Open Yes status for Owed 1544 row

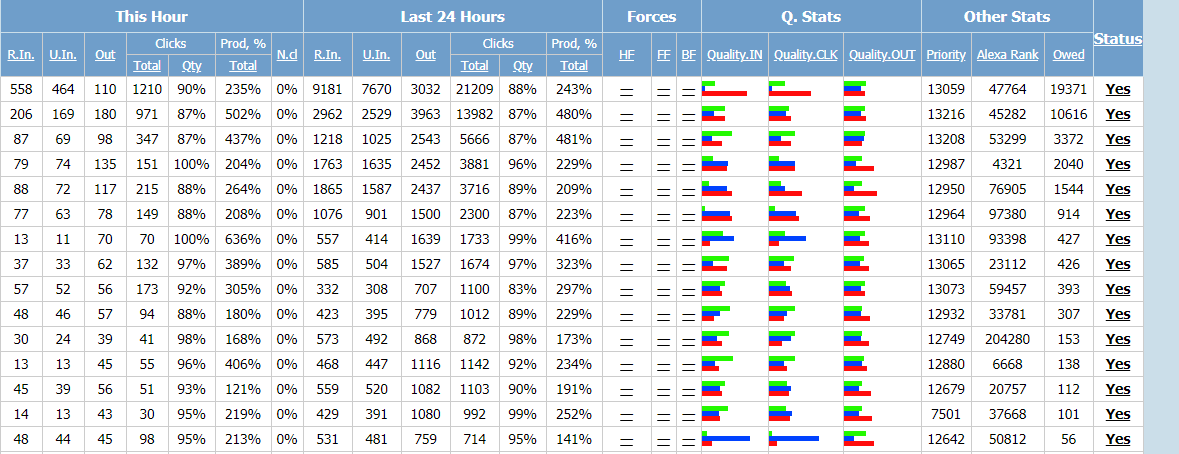click(1118, 189)
